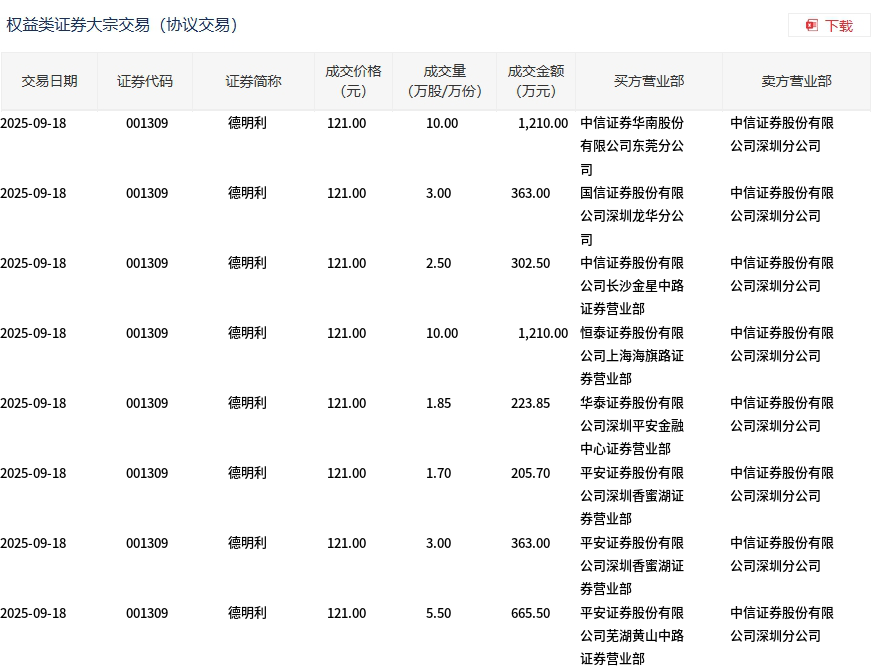872x672 pixels.
Task: Click volume 10.00 in 恒泰证券 row
Action: click(x=442, y=333)
